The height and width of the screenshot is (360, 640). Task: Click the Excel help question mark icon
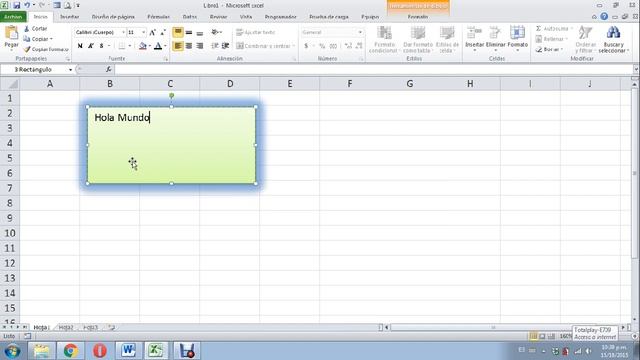point(604,17)
